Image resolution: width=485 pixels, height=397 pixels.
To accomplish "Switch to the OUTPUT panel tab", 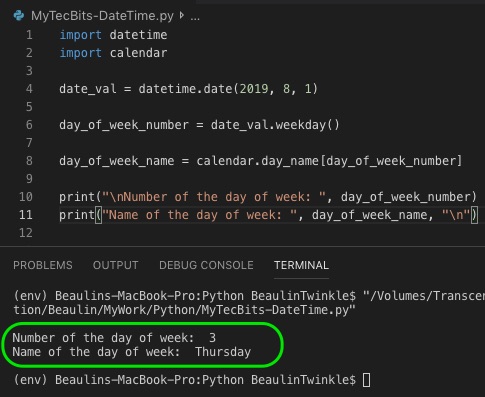I will click(115, 265).
